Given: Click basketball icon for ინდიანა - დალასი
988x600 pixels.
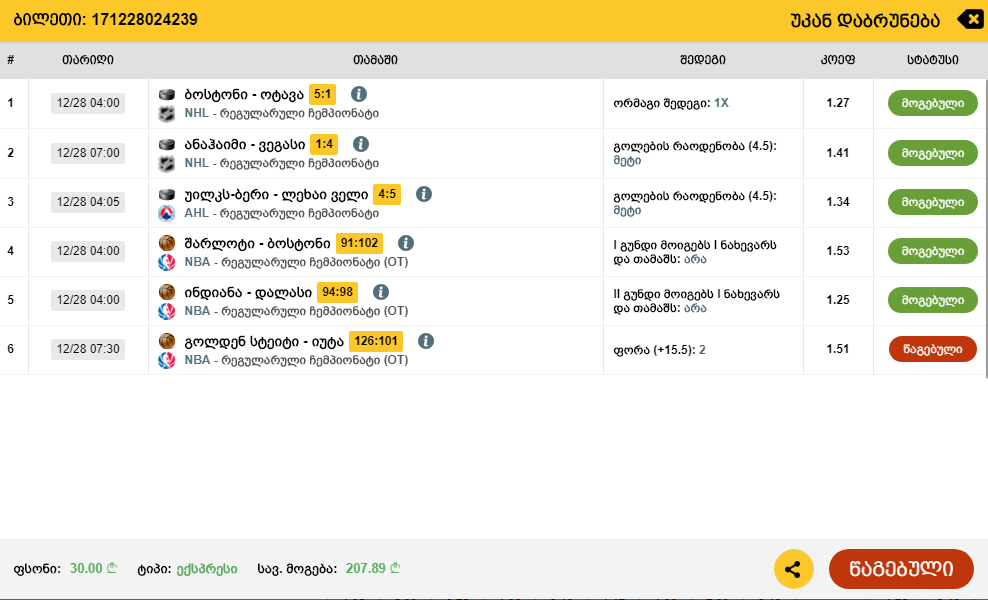Looking at the screenshot, I should pos(166,292).
